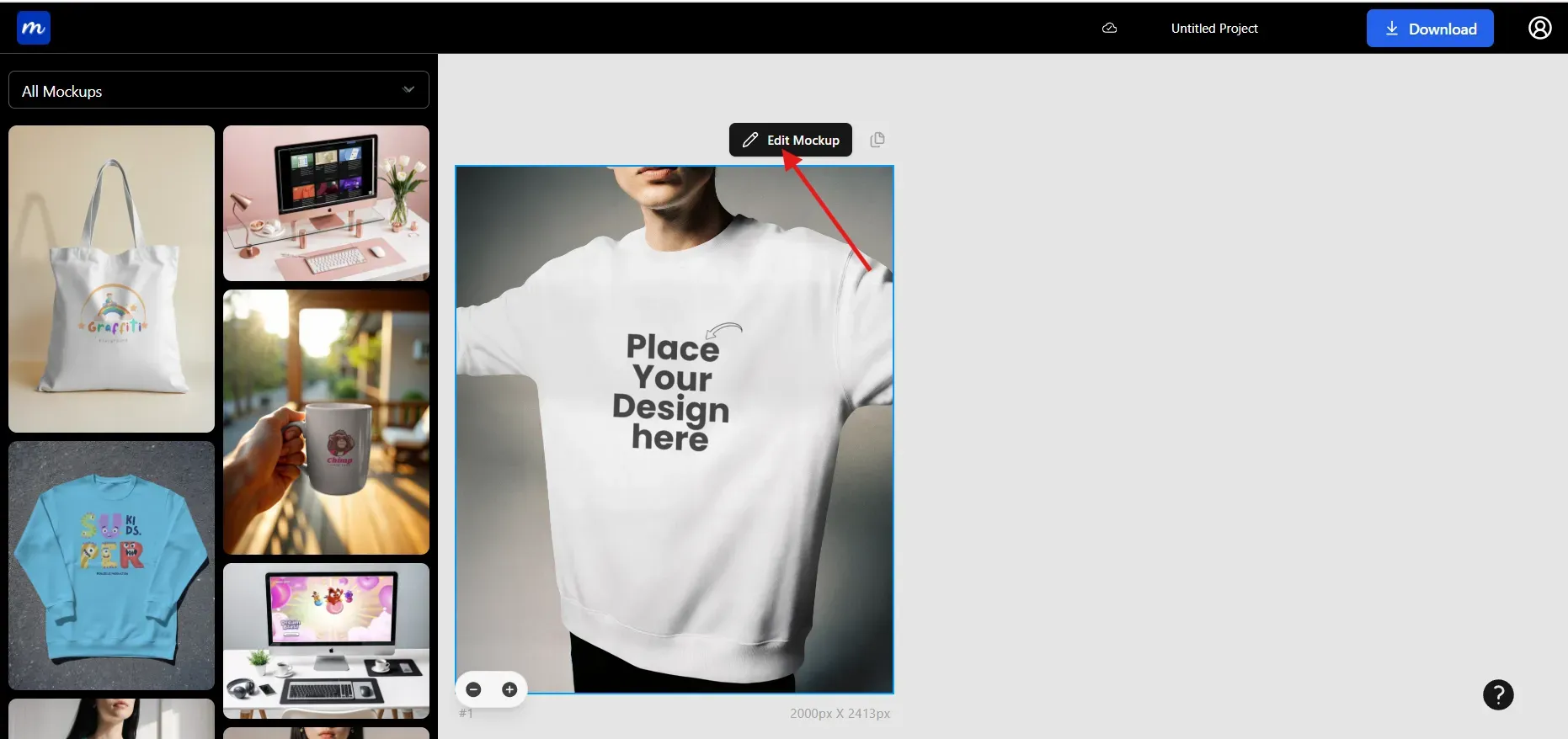
Task: Rename the Untitled Project title
Action: point(1214,29)
